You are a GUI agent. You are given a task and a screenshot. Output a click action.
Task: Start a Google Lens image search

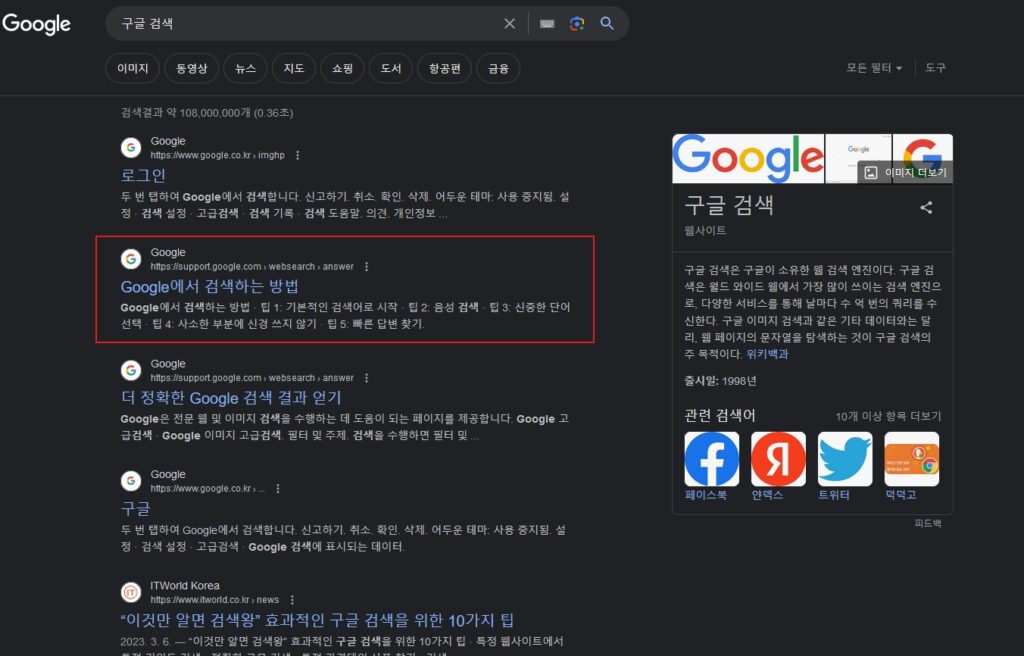click(x=577, y=24)
